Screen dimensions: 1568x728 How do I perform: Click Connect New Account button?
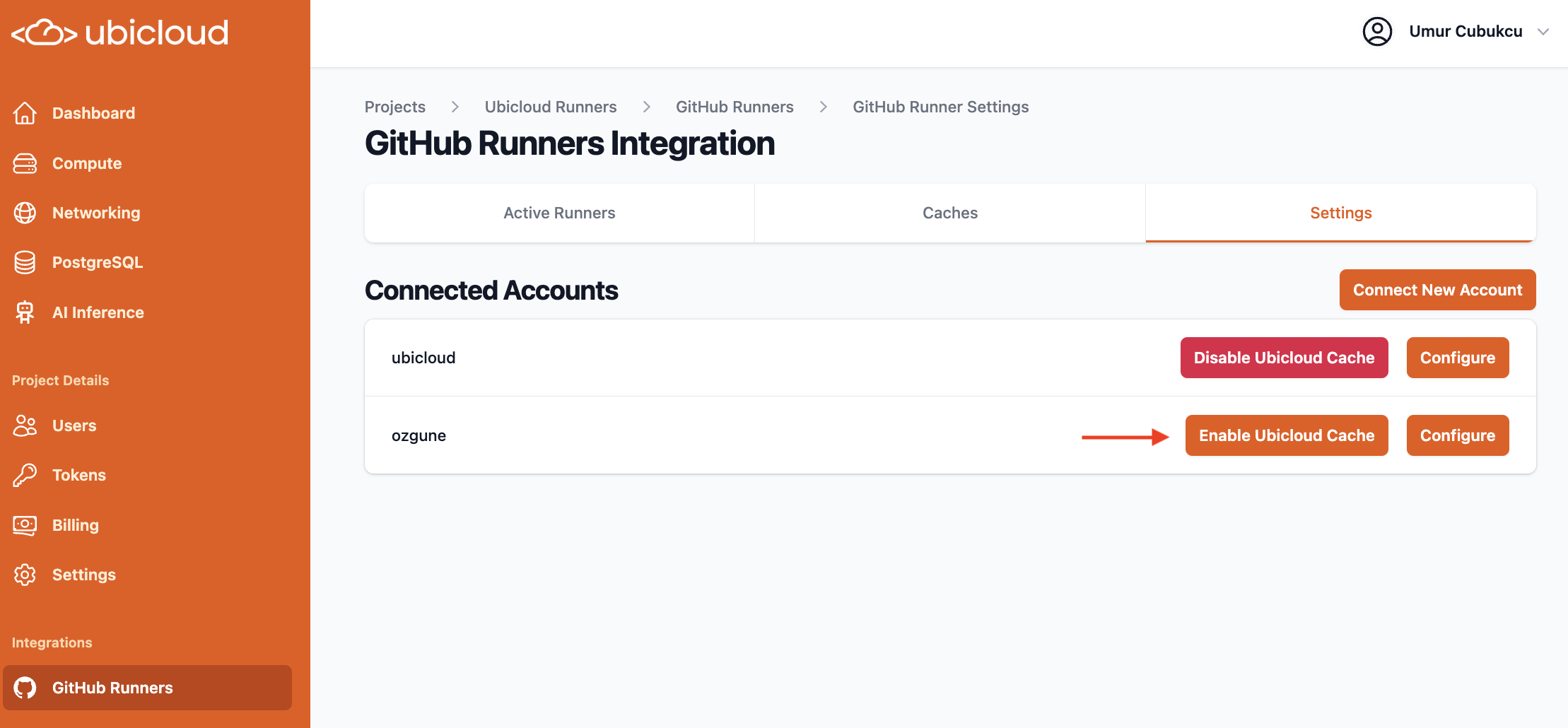(x=1437, y=290)
